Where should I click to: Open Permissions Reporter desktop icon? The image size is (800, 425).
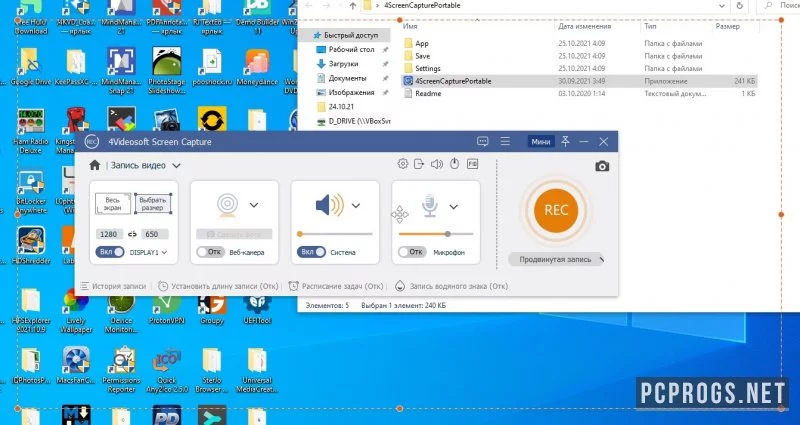click(x=121, y=370)
